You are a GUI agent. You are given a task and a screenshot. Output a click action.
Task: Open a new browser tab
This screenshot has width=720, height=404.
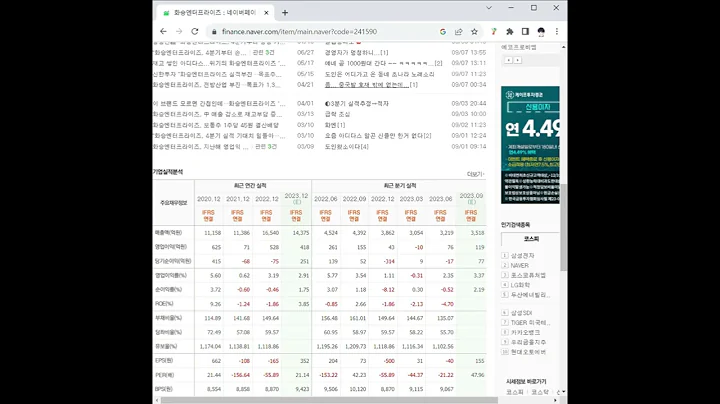tap(285, 13)
